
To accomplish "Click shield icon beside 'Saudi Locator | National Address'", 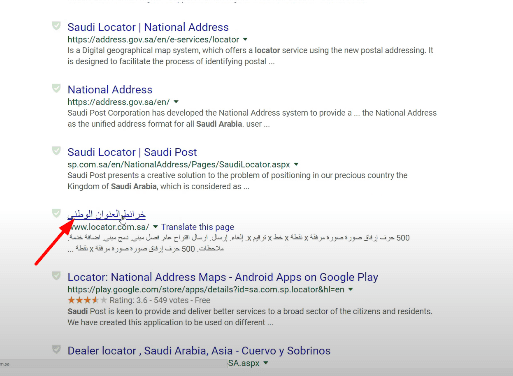I will pyautogui.click(x=56, y=26).
